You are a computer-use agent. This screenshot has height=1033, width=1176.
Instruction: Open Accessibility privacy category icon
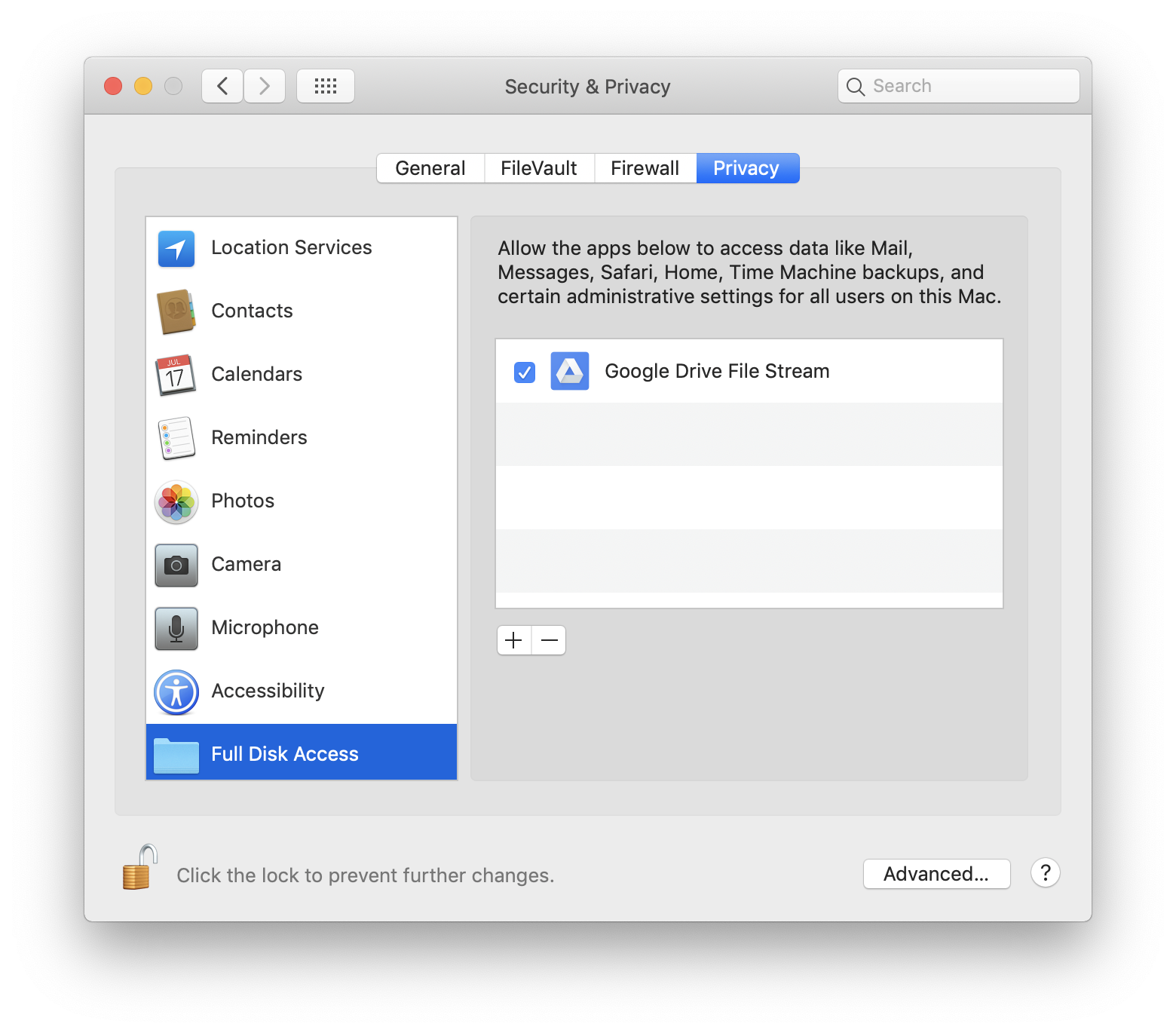[176, 691]
